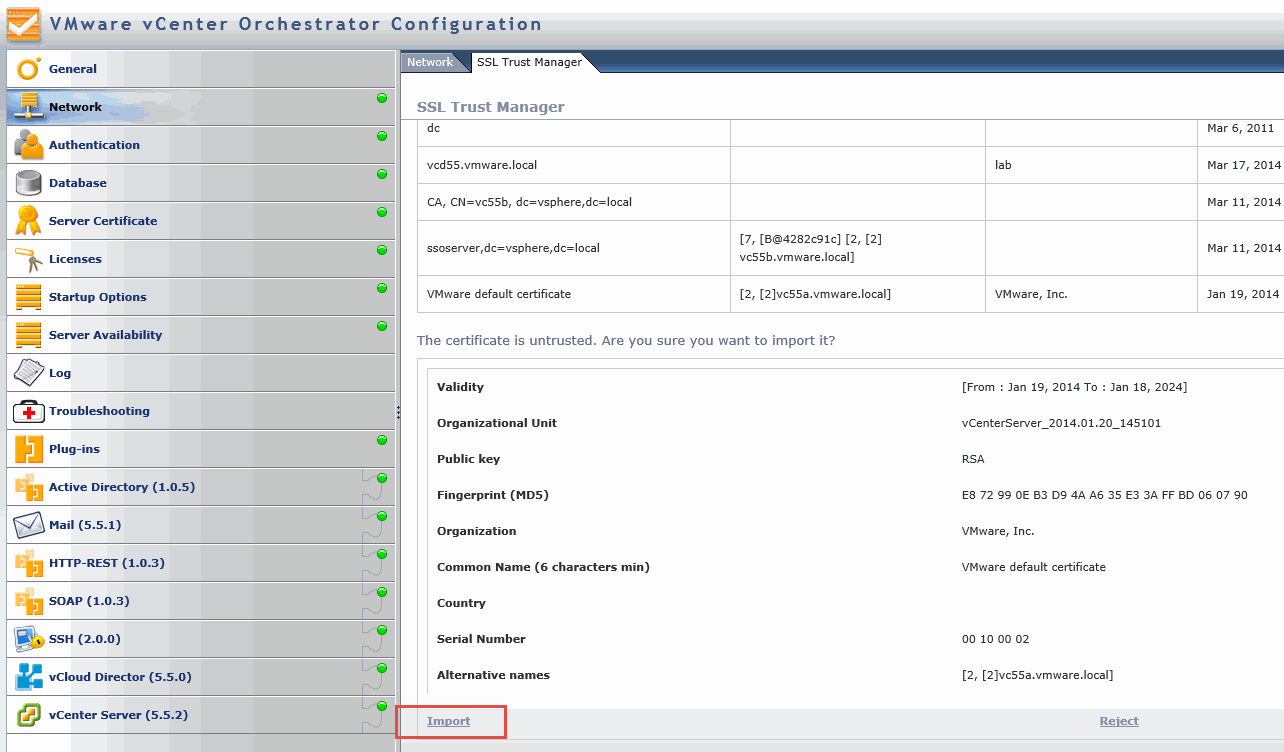Image resolution: width=1284 pixels, height=752 pixels.
Task: Select the Database cylinder icon
Action: [29, 183]
